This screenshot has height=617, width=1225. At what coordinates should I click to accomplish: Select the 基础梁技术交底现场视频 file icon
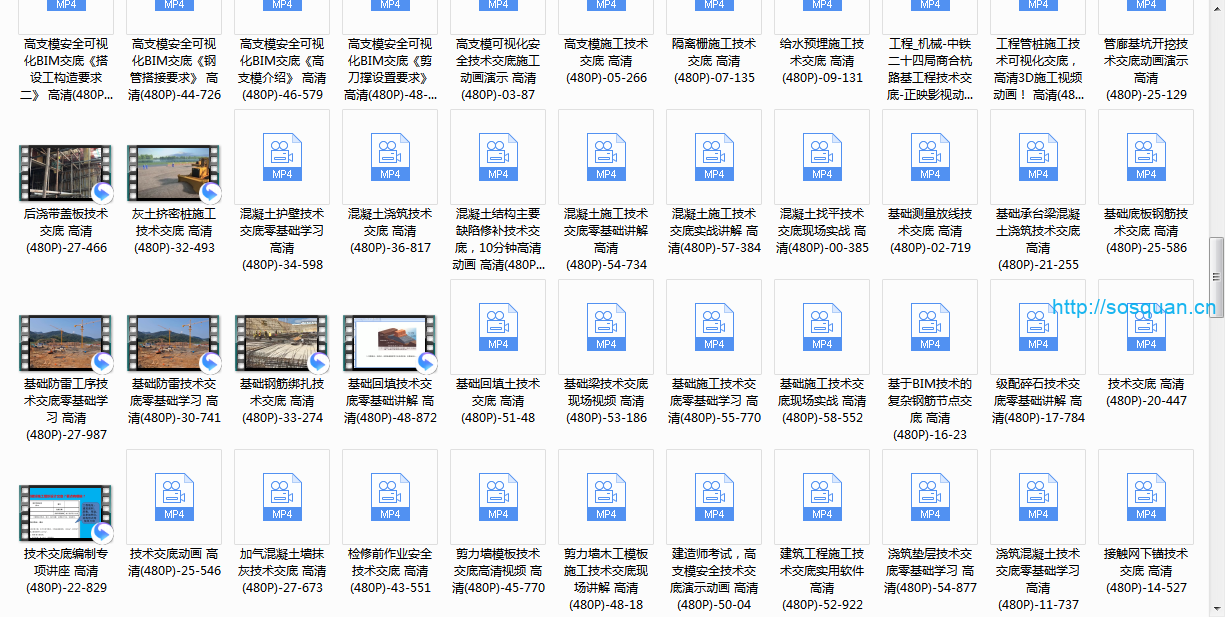point(606,326)
